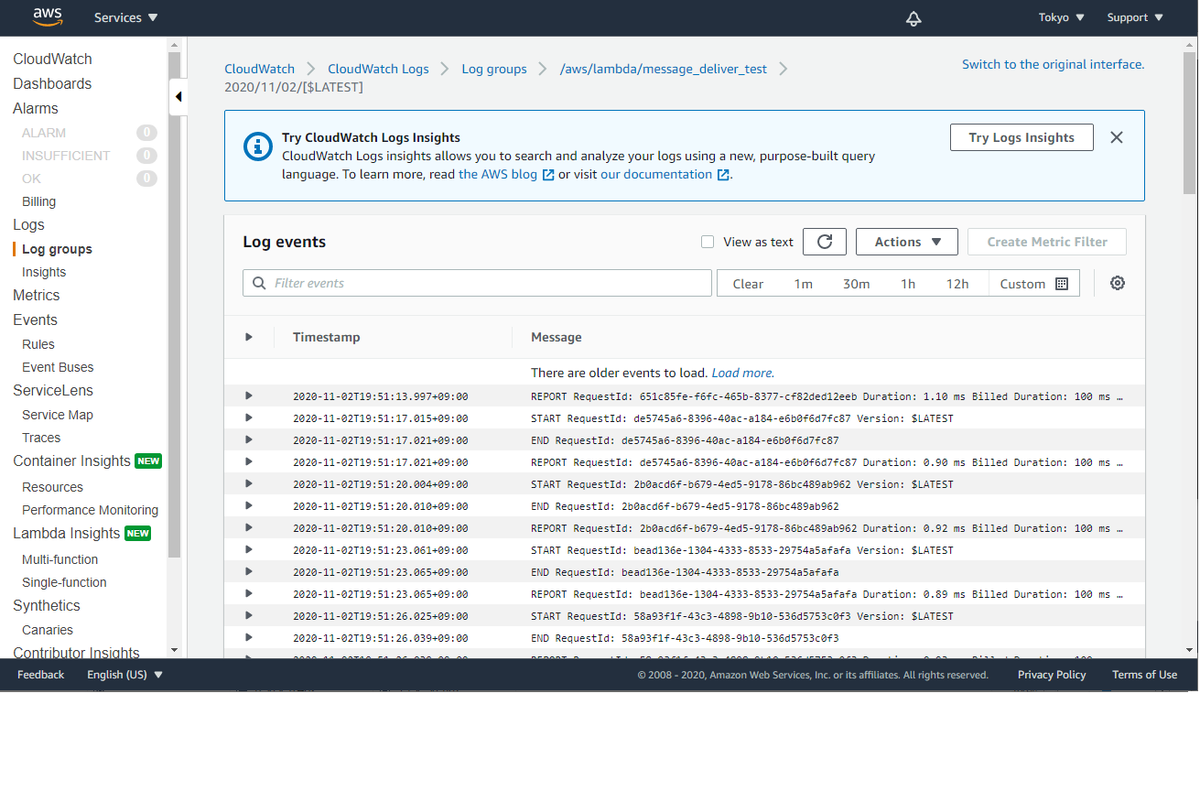Open the notifications bell icon
Viewport: 1200px width, 791px height.
click(913, 19)
